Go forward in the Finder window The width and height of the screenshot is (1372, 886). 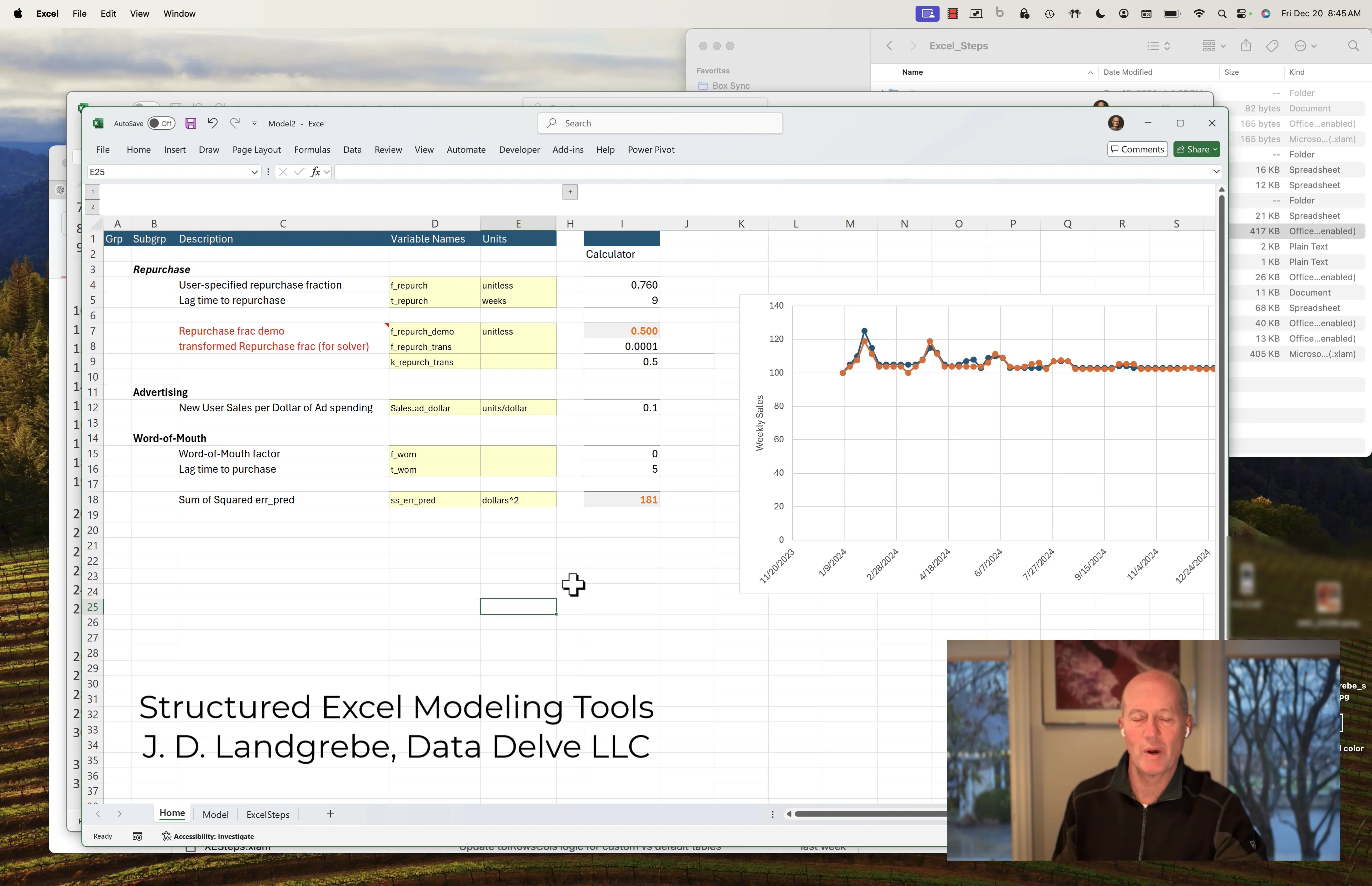[x=913, y=45]
